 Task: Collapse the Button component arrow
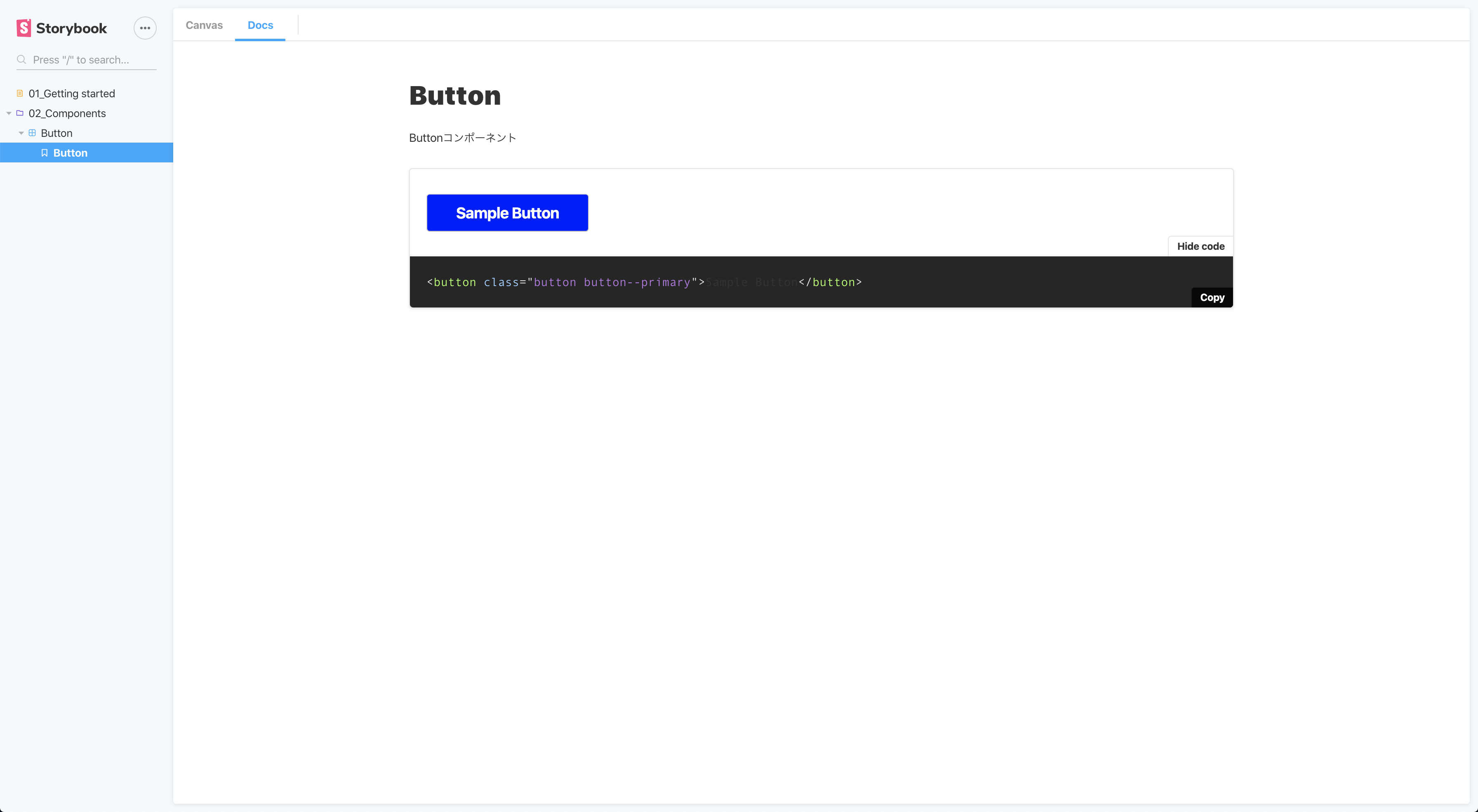21,133
